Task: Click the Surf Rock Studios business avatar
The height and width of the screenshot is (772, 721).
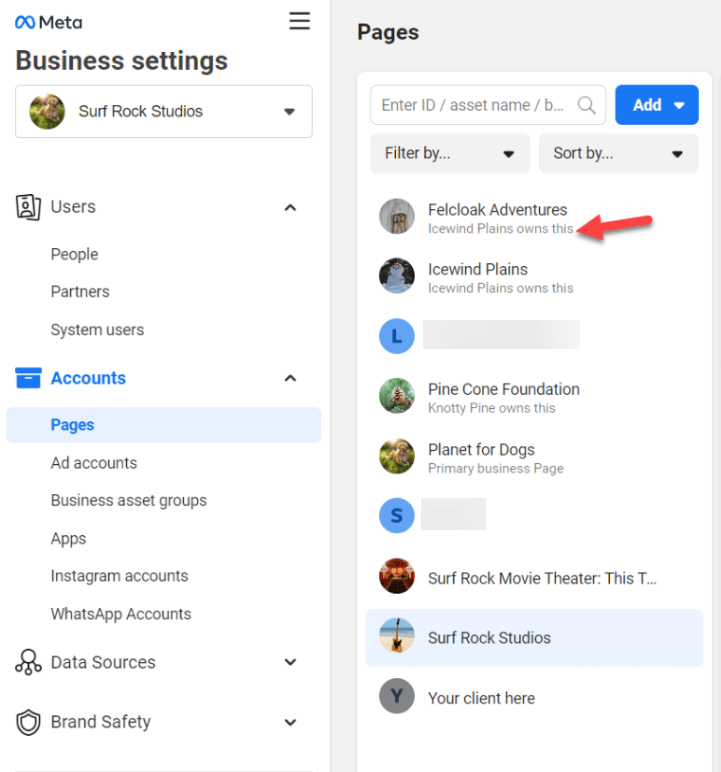Action: [47, 111]
